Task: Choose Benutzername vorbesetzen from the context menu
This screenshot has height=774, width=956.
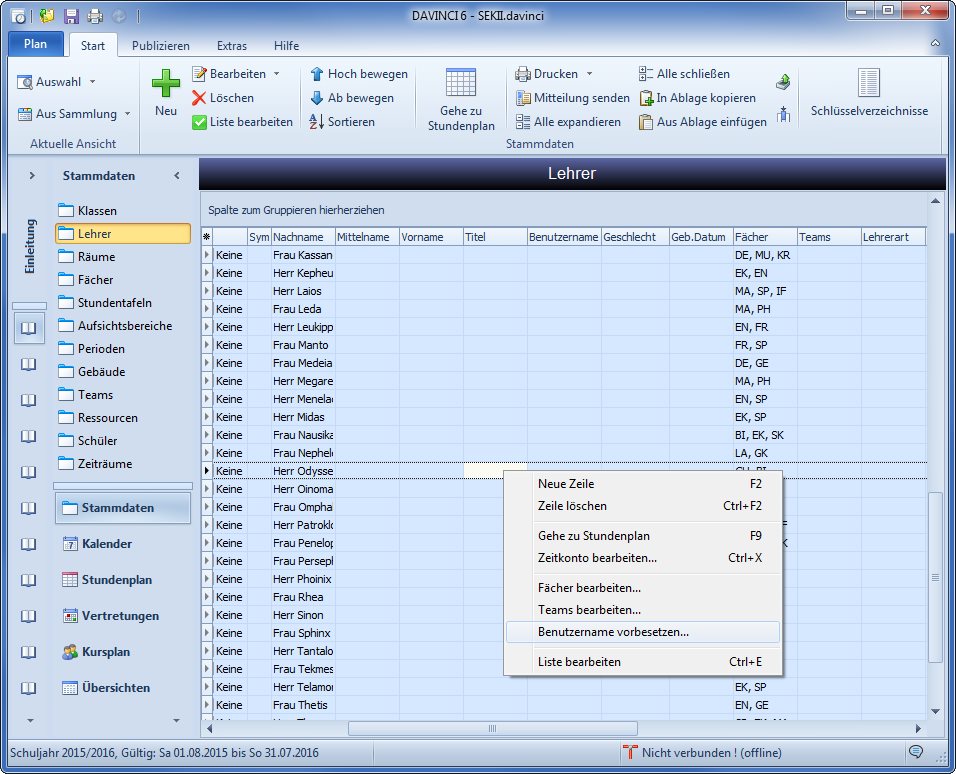Action: (x=613, y=632)
